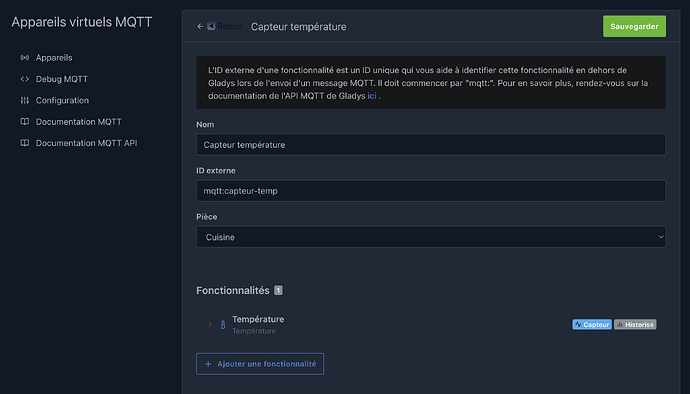This screenshot has width=690, height=394.
Task: Click the Historisé badge
Action: pyautogui.click(x=635, y=325)
